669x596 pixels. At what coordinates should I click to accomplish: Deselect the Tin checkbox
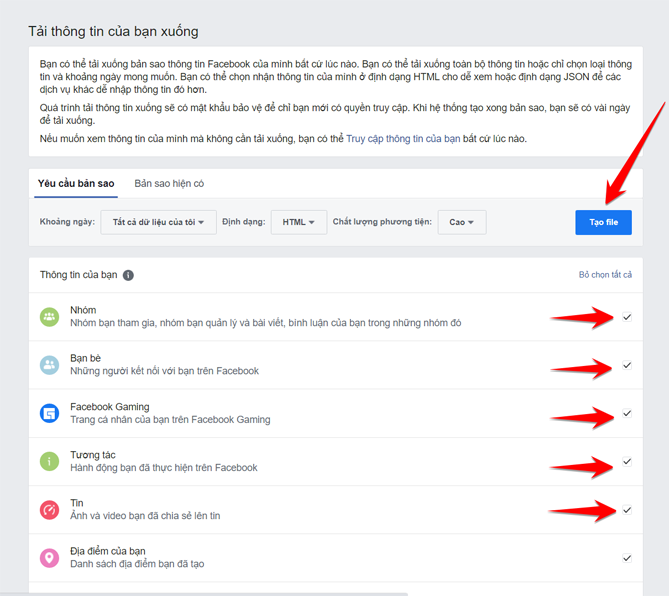[627, 510]
